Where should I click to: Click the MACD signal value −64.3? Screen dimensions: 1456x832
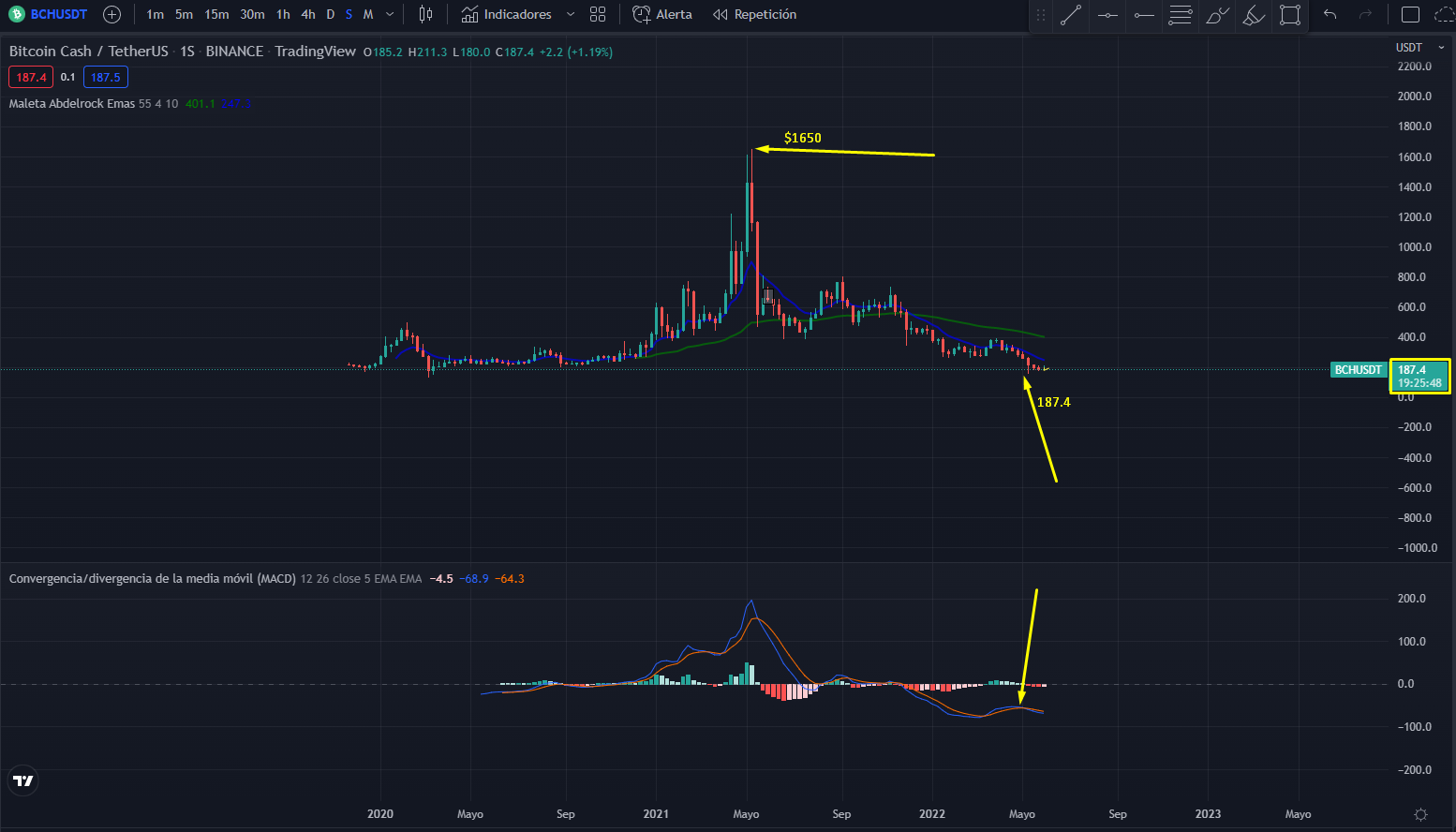pyautogui.click(x=510, y=578)
